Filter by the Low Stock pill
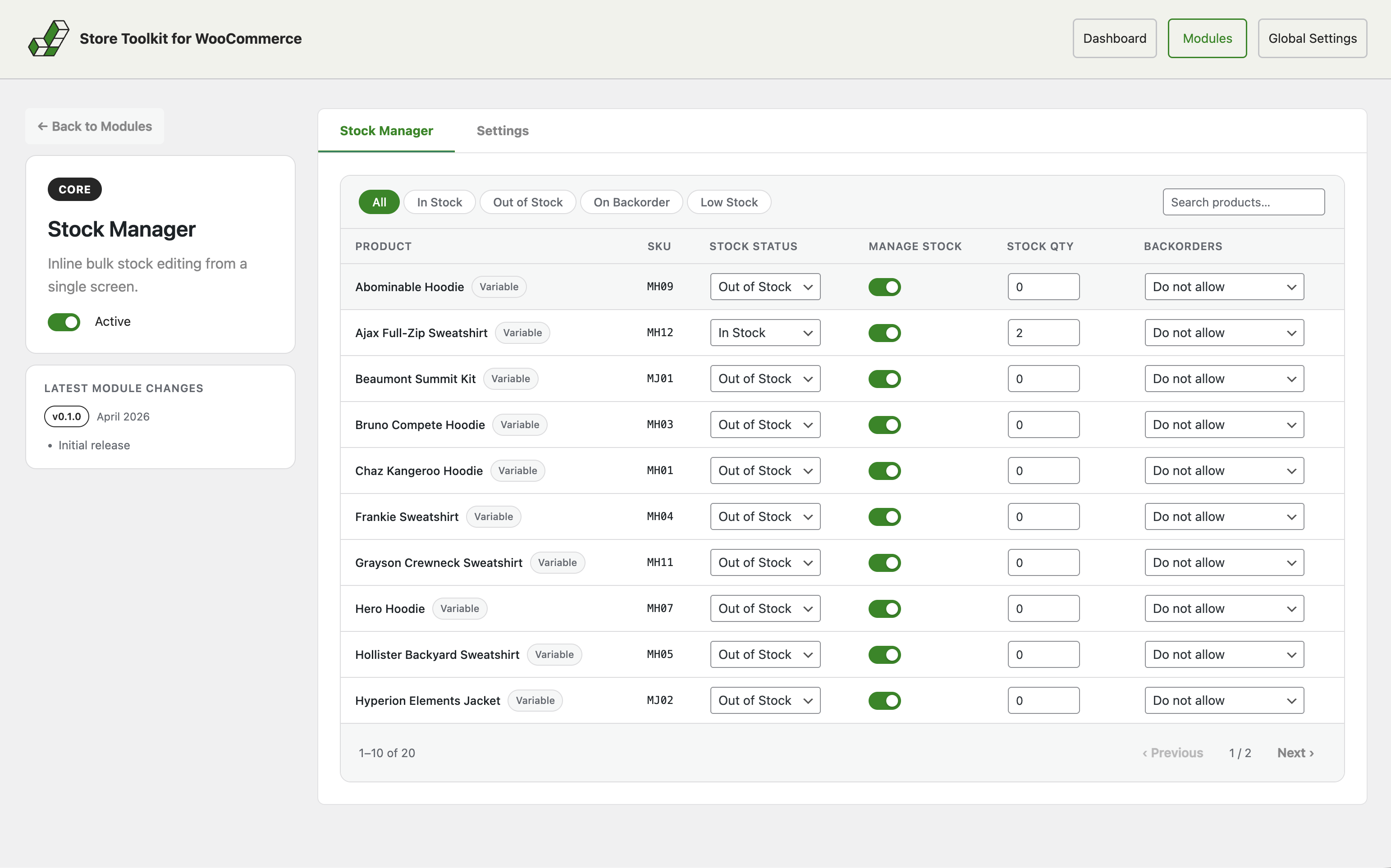The width and height of the screenshot is (1391, 868). click(x=728, y=202)
